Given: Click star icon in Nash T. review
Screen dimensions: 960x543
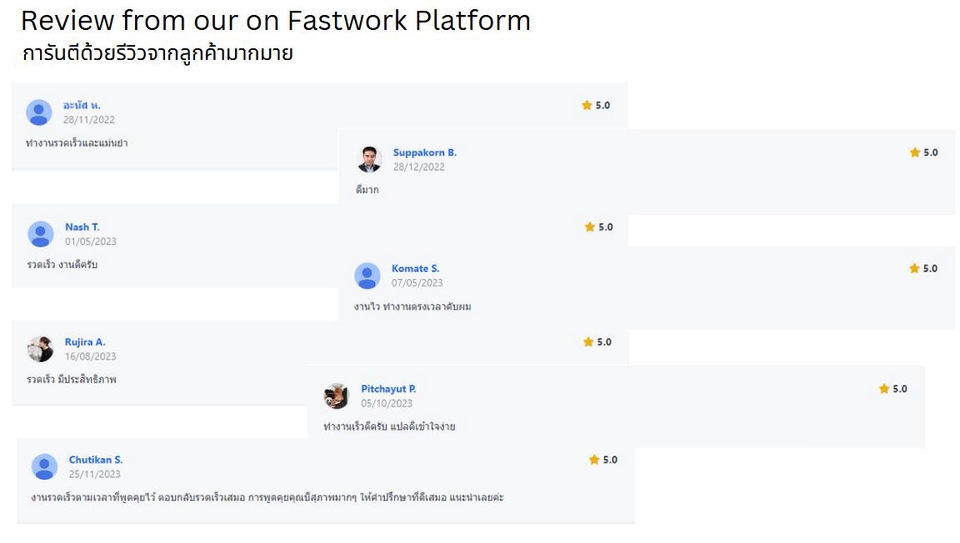Looking at the screenshot, I should click(x=590, y=227).
